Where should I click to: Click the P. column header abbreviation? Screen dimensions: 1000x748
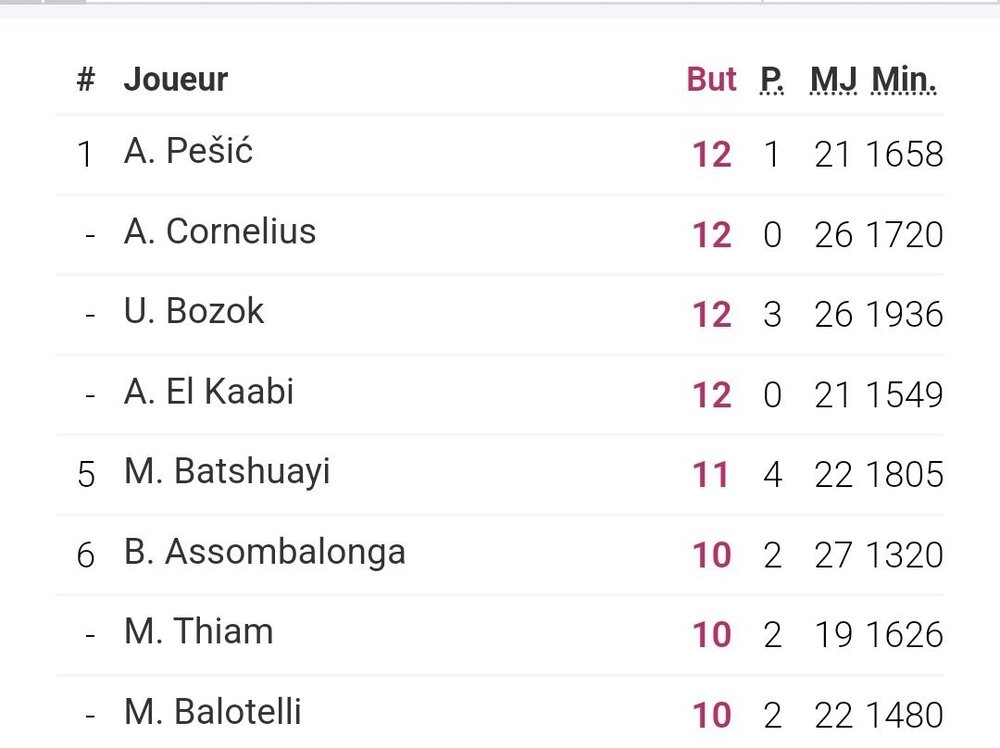tap(772, 80)
